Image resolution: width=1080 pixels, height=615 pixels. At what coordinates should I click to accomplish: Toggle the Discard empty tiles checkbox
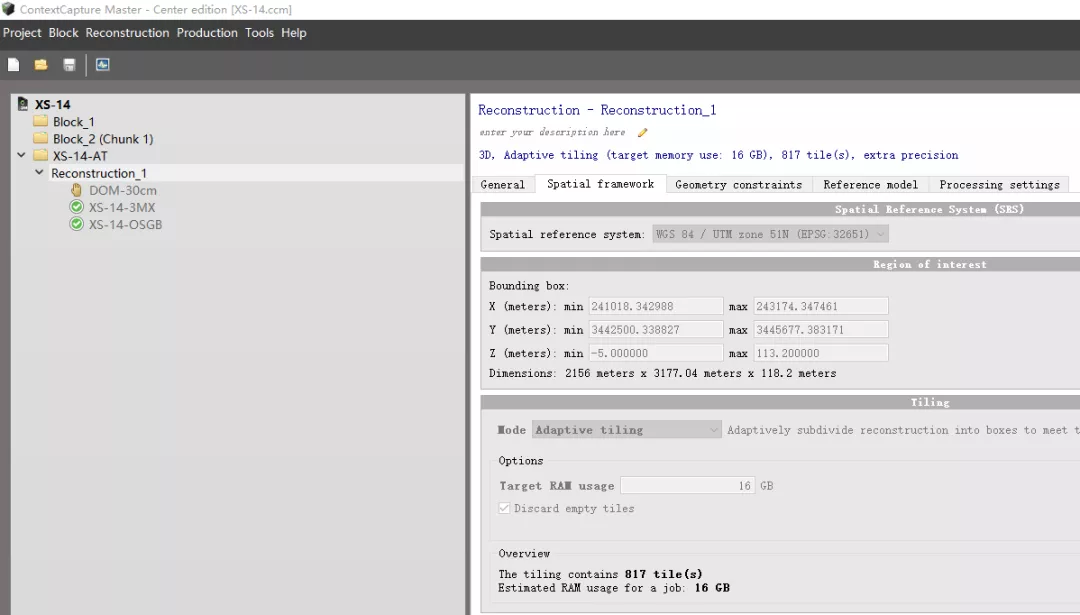504,508
